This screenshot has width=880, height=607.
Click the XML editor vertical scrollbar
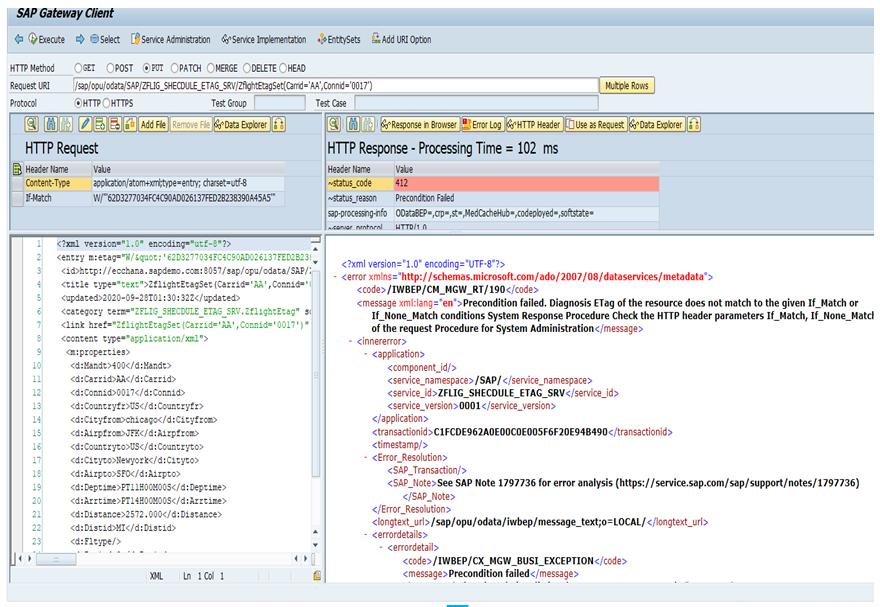[x=315, y=373]
